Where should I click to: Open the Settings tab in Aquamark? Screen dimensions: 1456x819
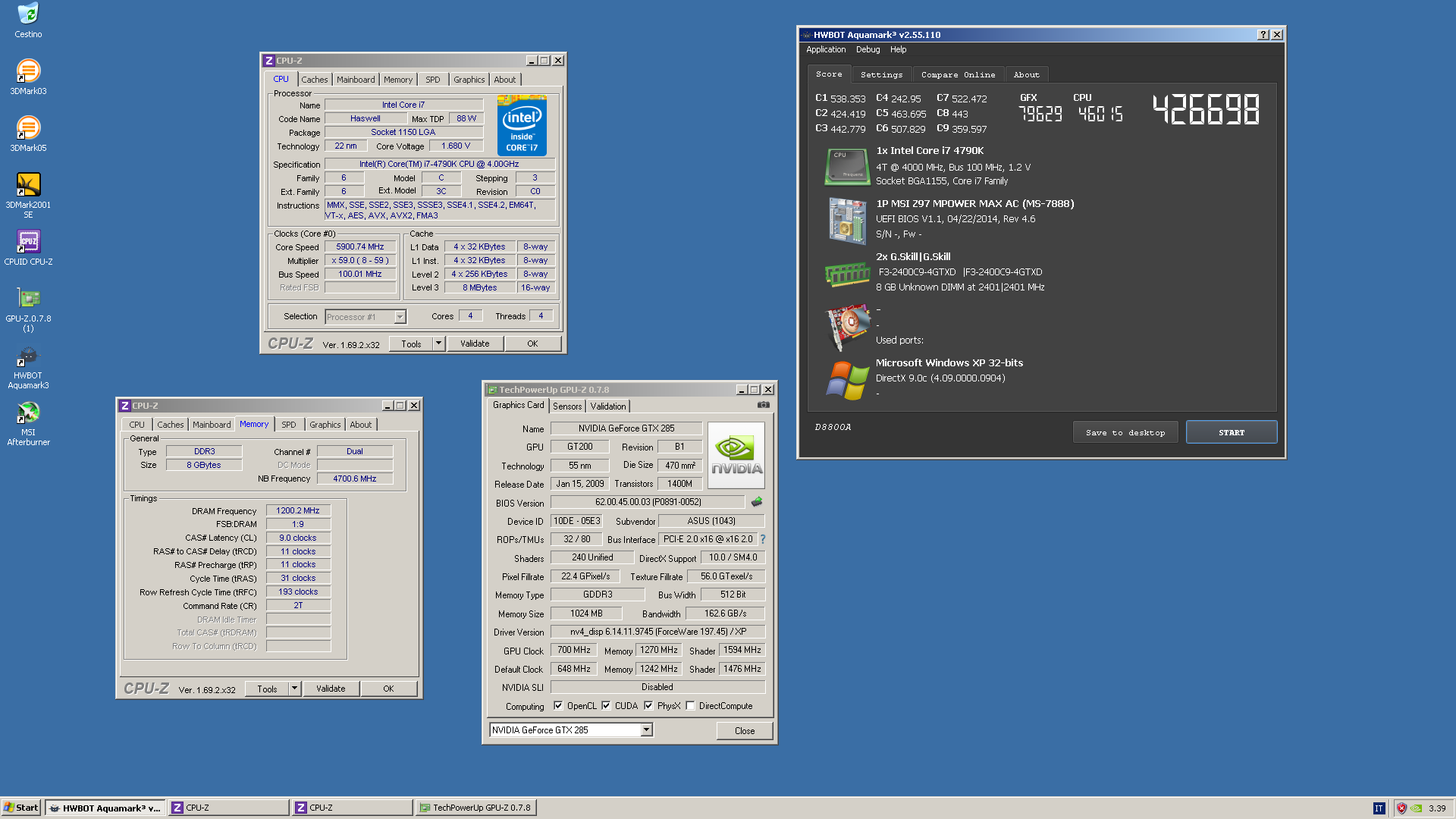(881, 75)
